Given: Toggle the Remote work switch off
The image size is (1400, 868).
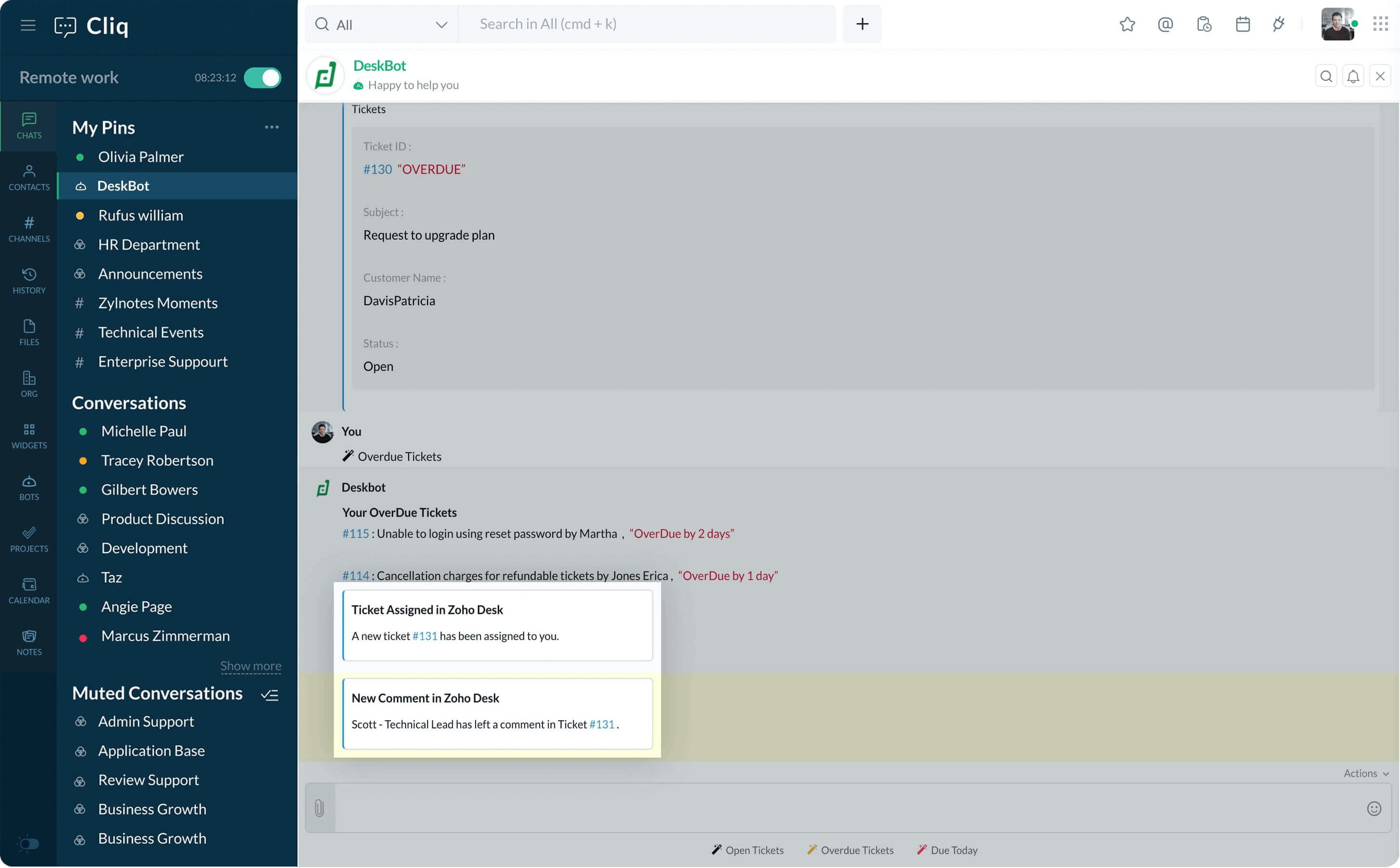Looking at the screenshot, I should click(x=262, y=78).
